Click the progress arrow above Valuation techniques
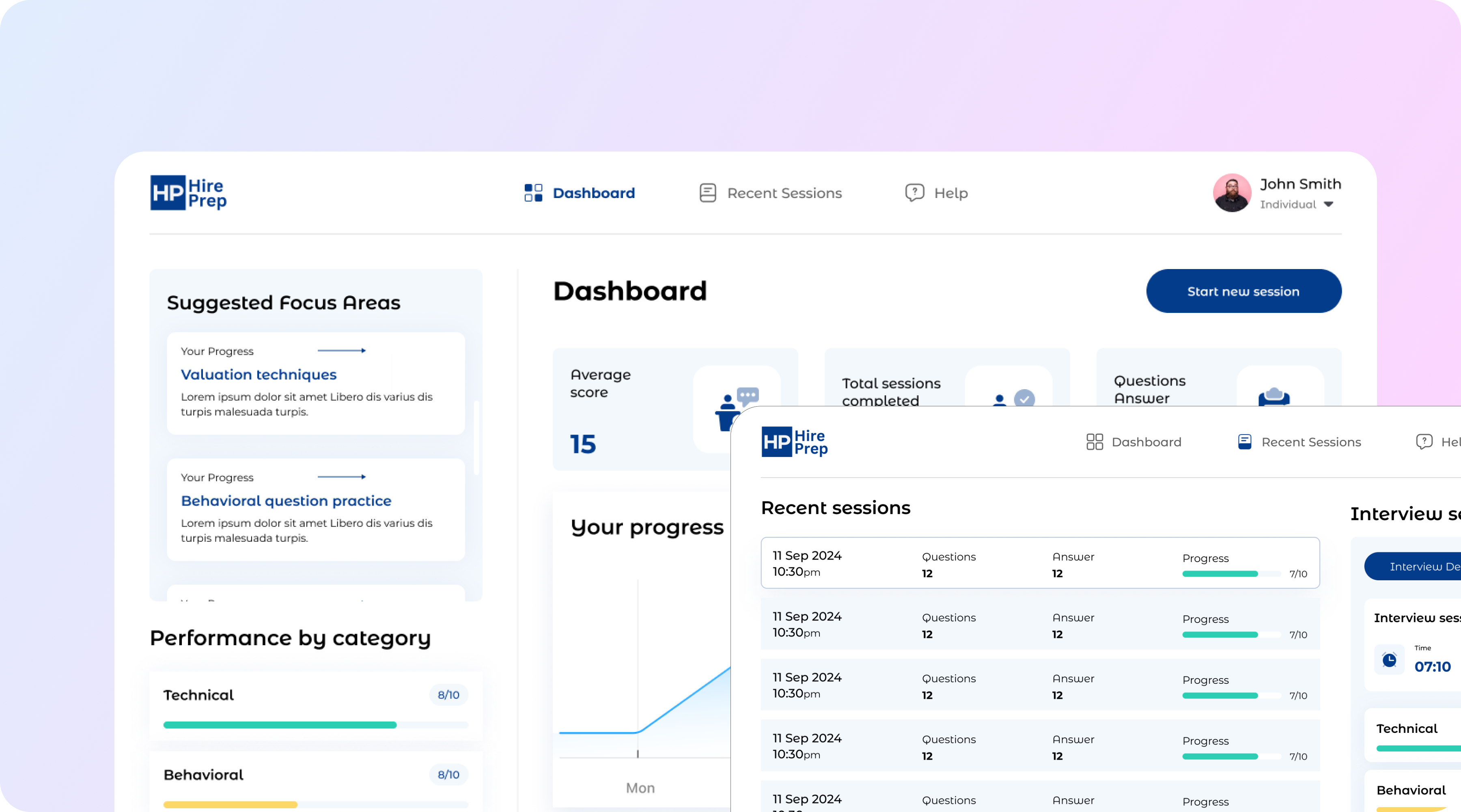 pyautogui.click(x=341, y=351)
